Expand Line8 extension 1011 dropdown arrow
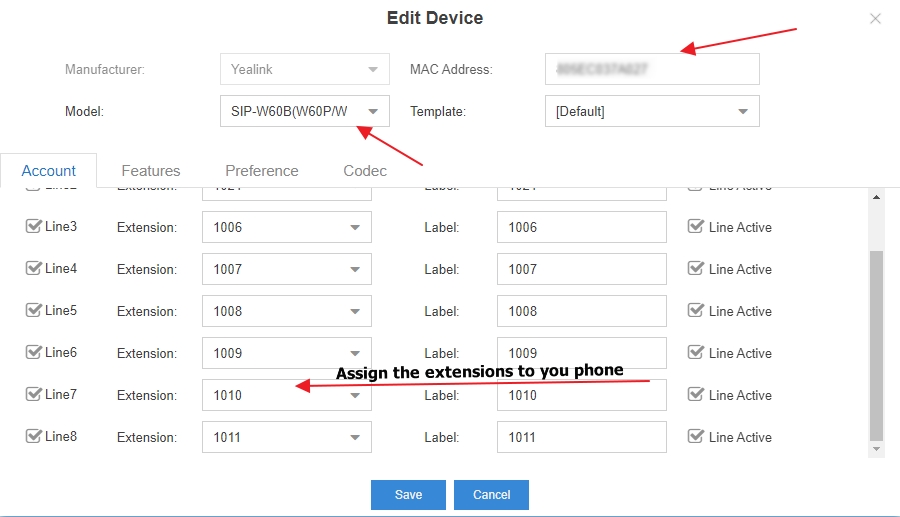 [355, 438]
